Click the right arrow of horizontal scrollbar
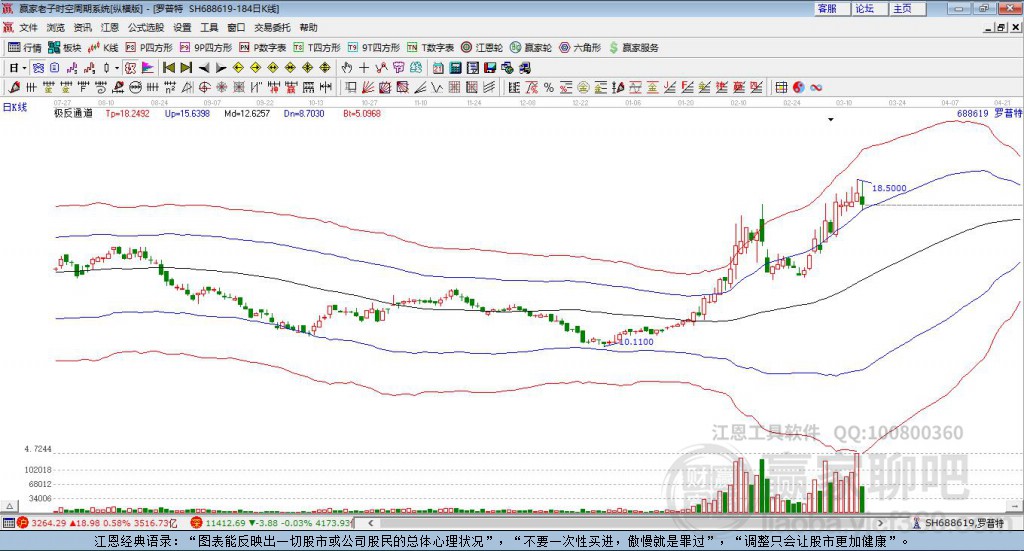Image resolution: width=1024 pixels, height=551 pixels. click(x=880, y=523)
